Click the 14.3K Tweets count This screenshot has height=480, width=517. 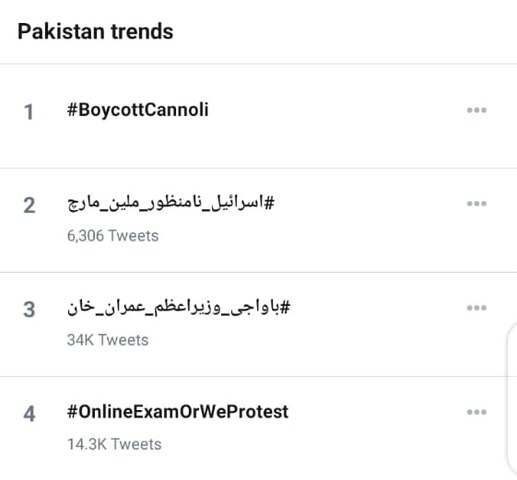tap(114, 444)
